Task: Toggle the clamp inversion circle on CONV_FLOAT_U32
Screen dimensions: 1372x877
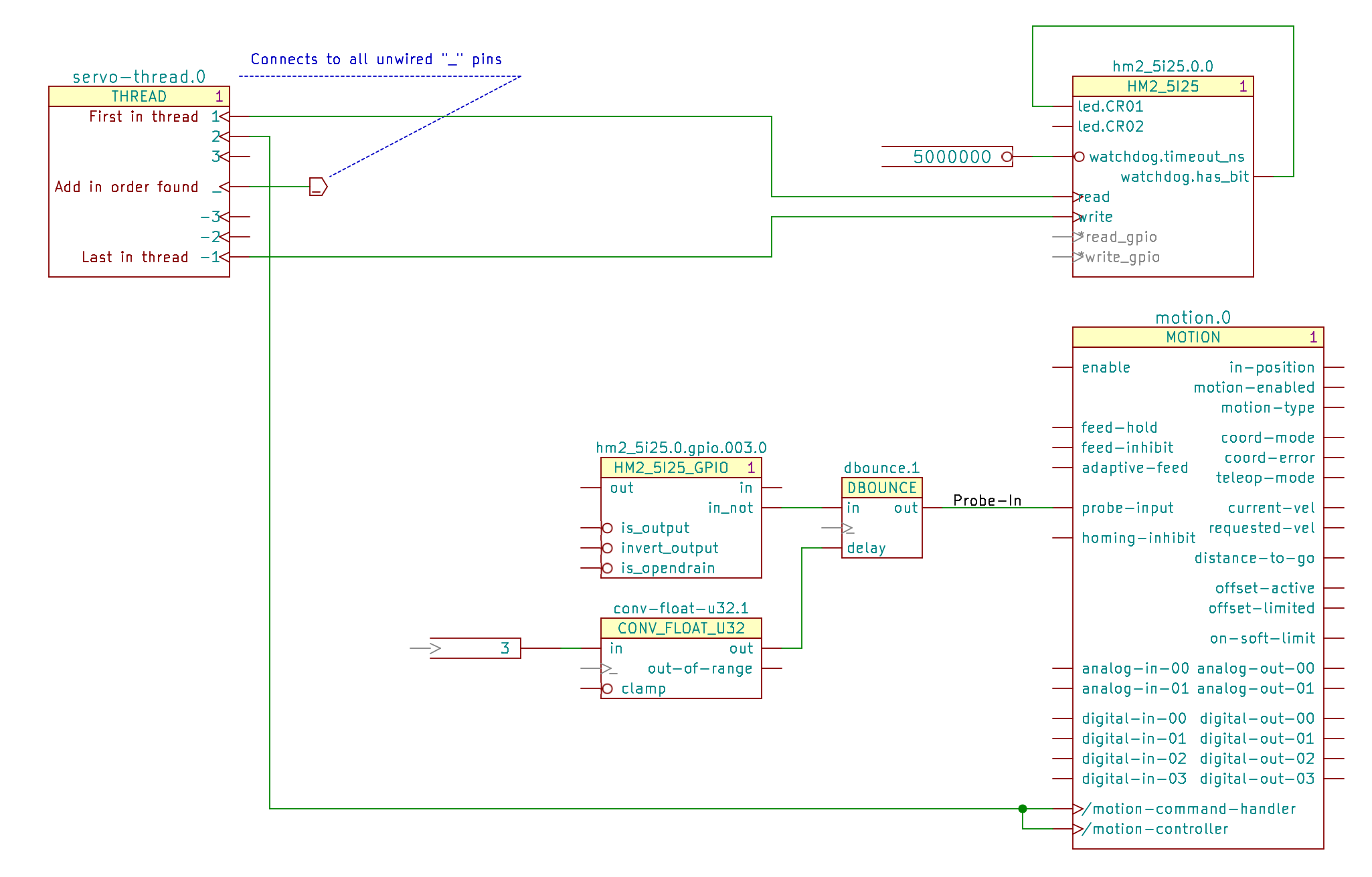Action: point(608,688)
